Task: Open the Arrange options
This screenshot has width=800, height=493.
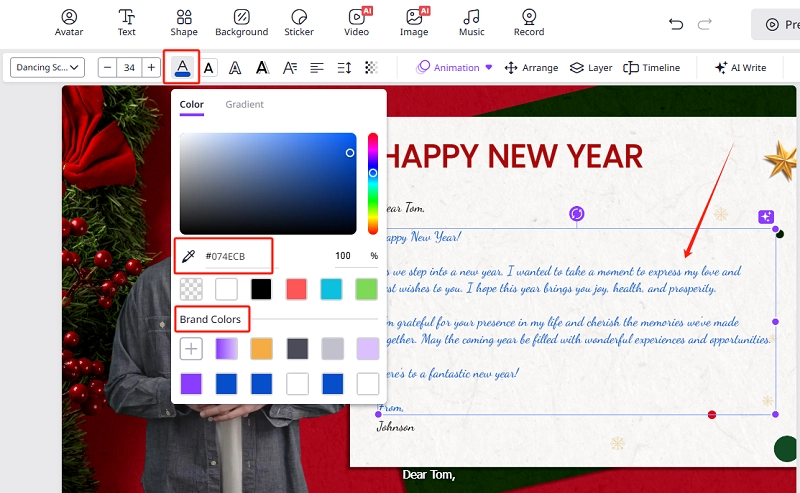Action: (531, 67)
